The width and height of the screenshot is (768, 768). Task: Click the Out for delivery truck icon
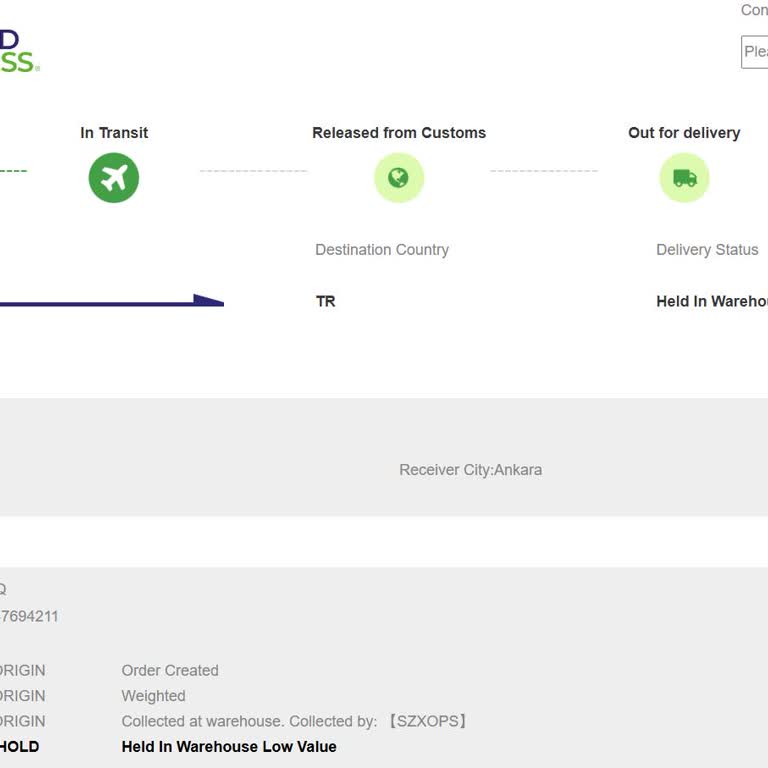click(x=684, y=178)
